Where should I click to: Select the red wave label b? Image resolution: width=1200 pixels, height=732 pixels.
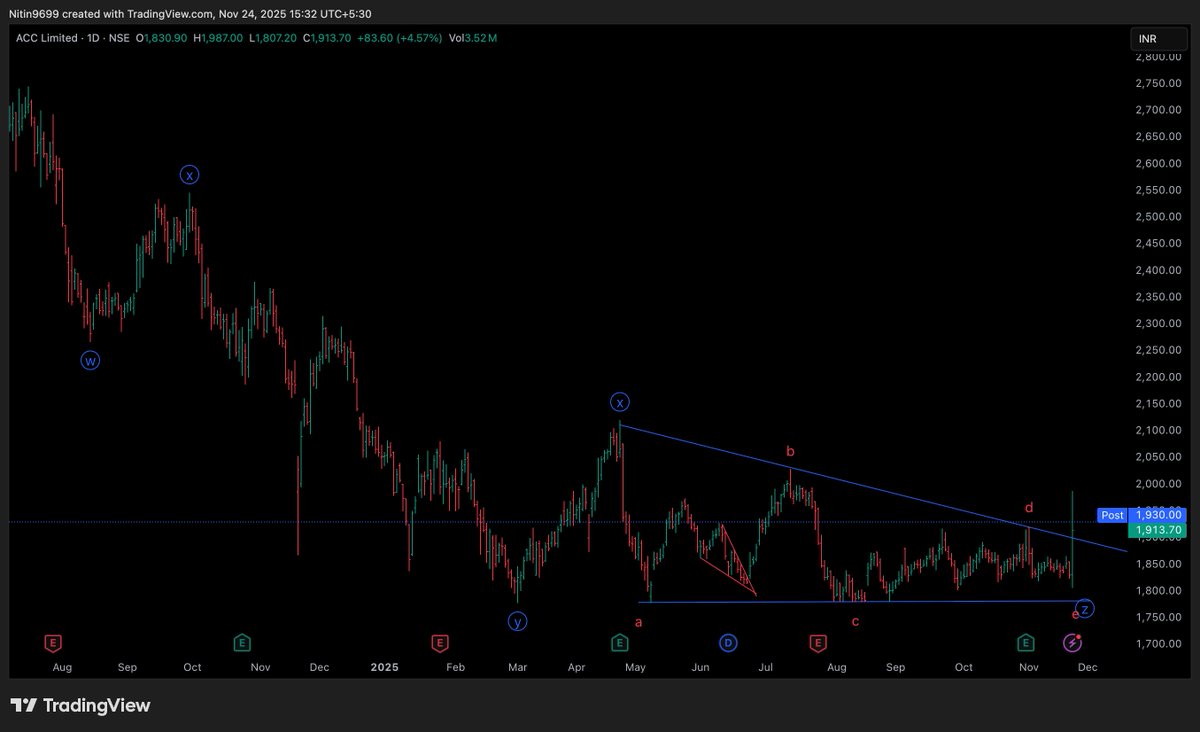point(790,451)
